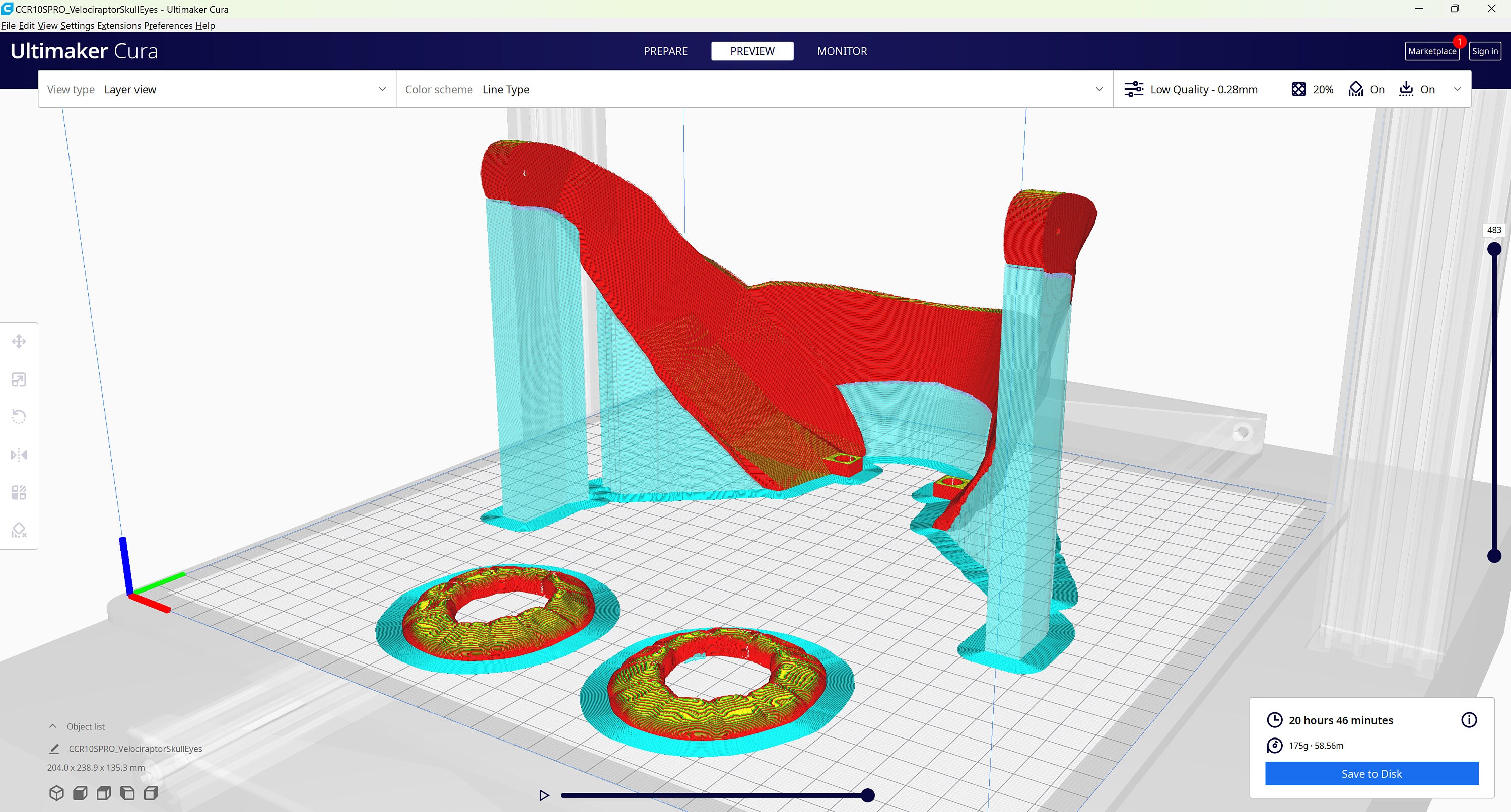Switch to the MONITOR stage
This screenshot has height=812, width=1511.
(842, 51)
